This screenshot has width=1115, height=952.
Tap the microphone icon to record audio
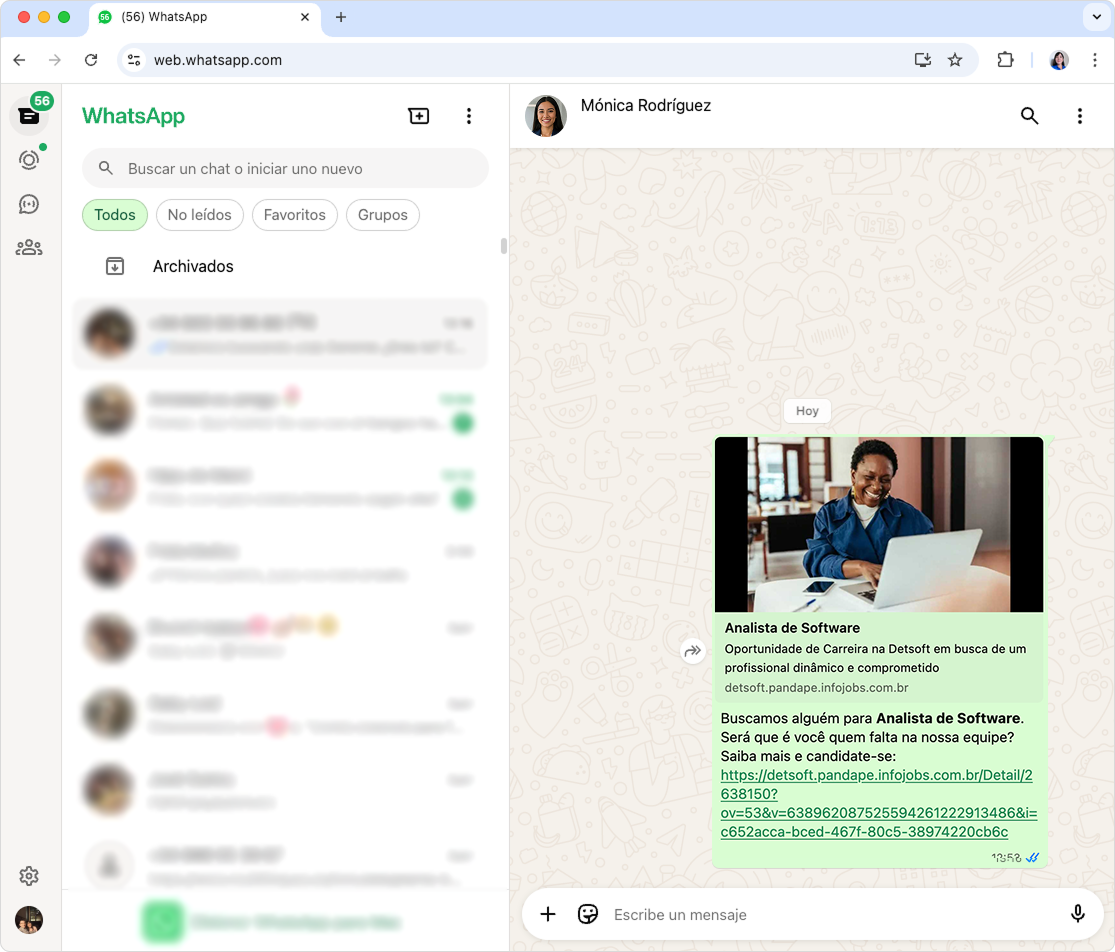(x=1078, y=914)
